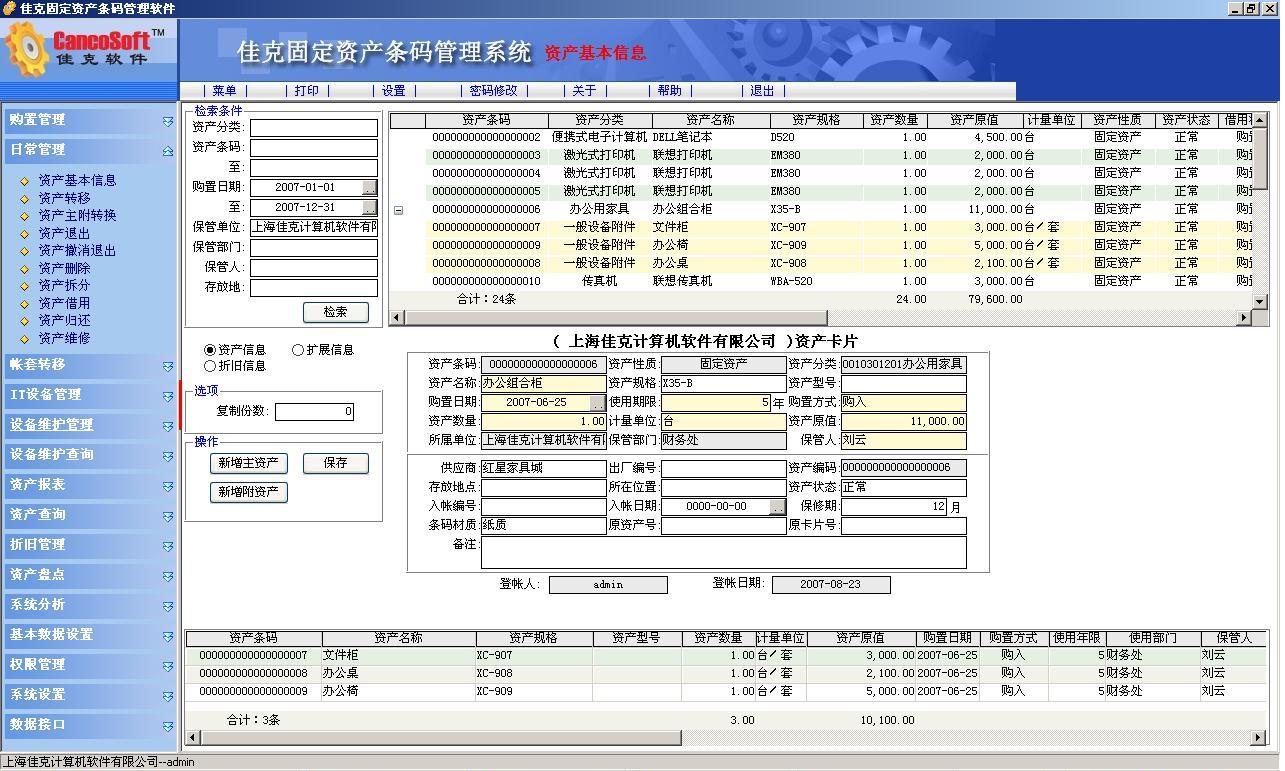This screenshot has height=771, width=1285.
Task: Open the 帮助 menu
Action: [670, 91]
